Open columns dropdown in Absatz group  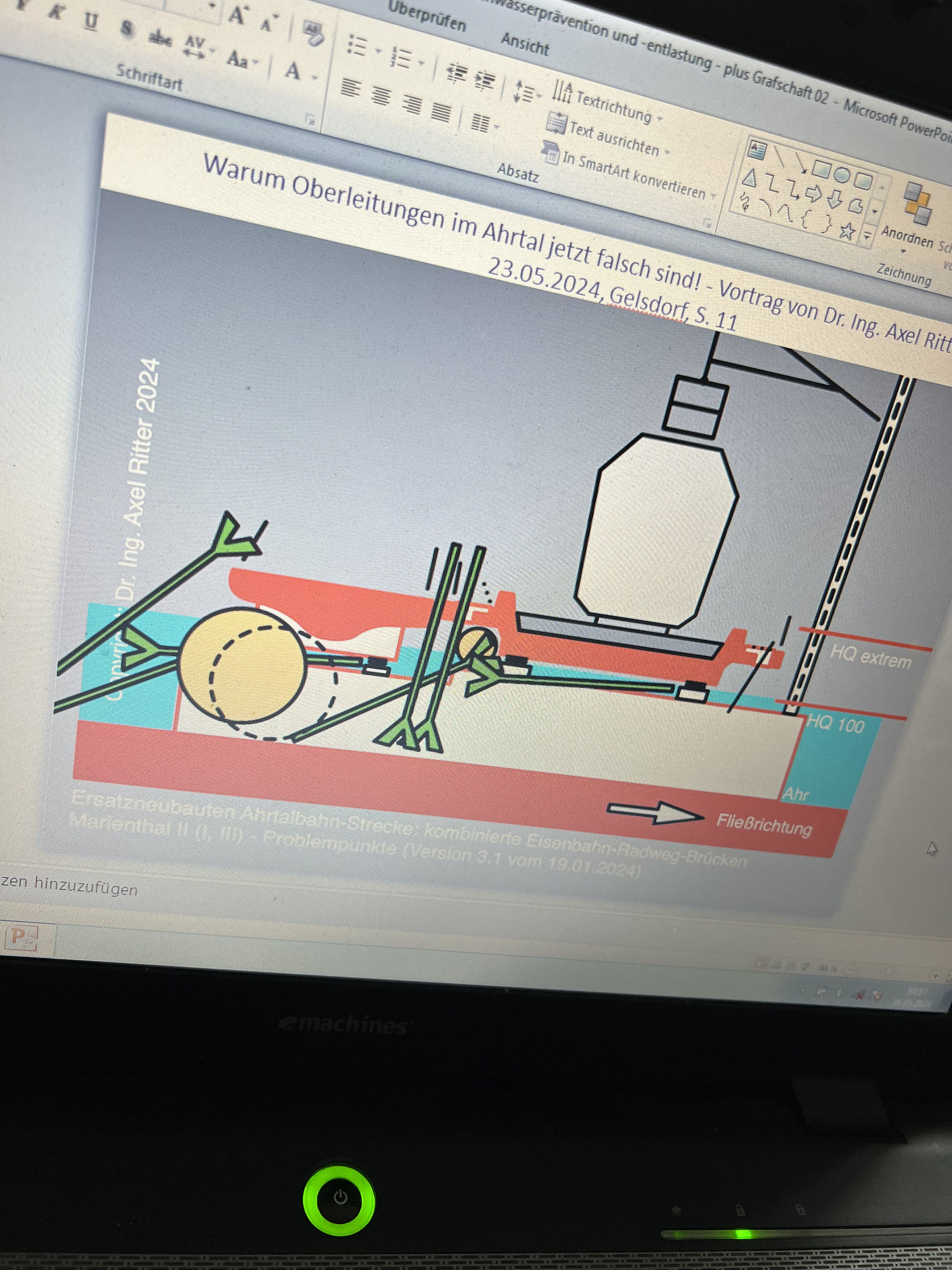tap(485, 123)
